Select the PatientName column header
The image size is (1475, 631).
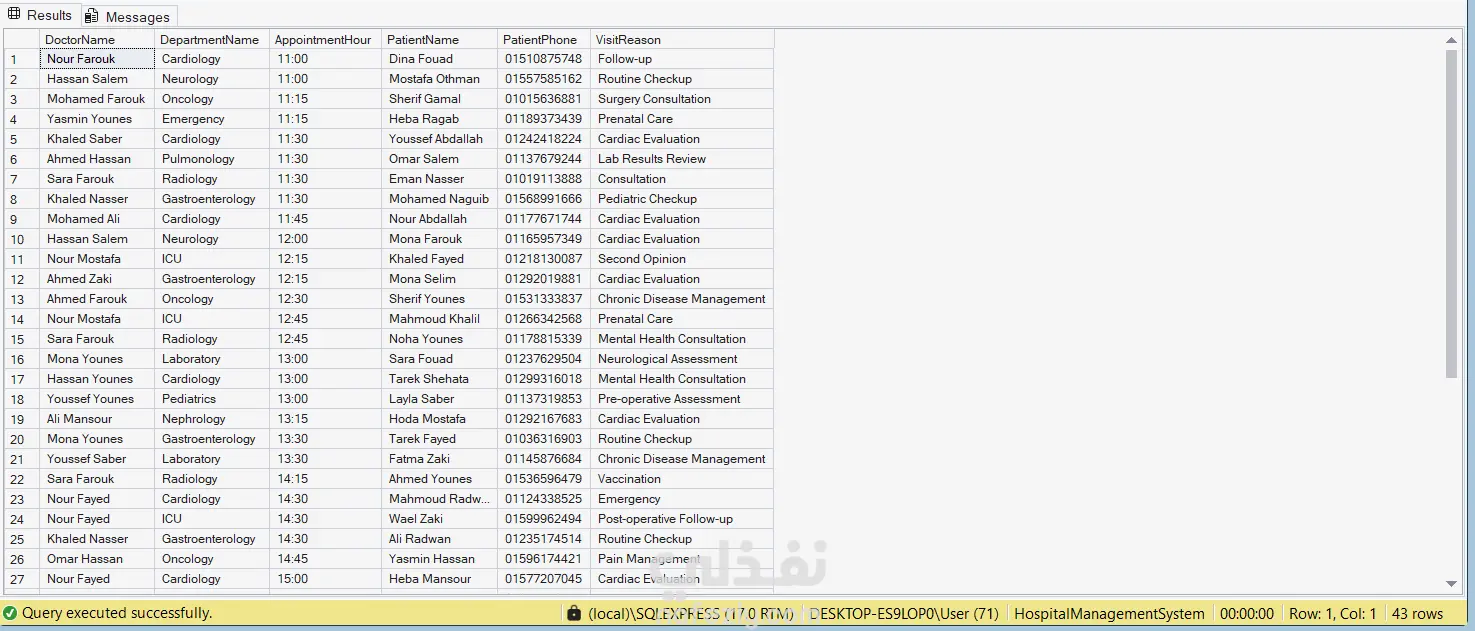pyautogui.click(x=439, y=40)
